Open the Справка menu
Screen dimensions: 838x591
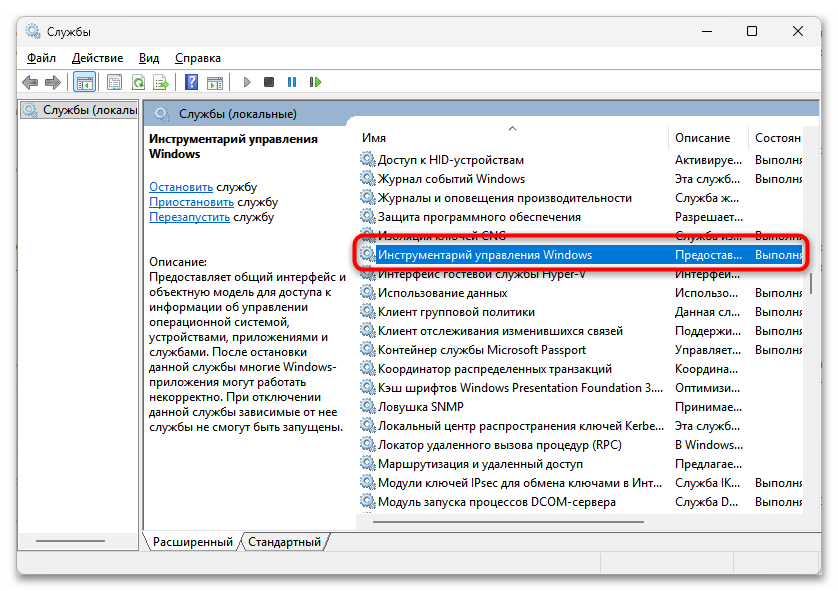[x=198, y=58]
